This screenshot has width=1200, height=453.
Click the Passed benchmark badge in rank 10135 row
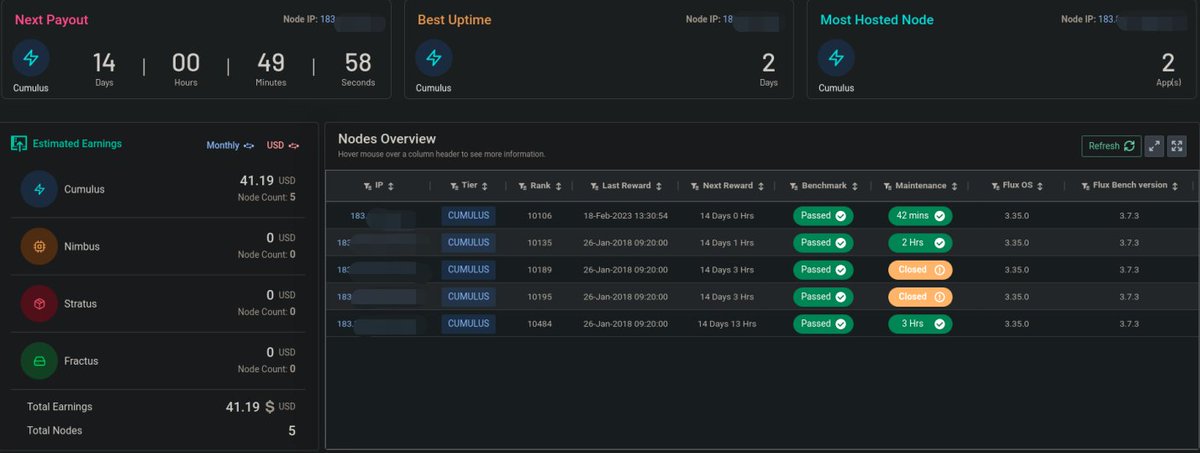tap(823, 242)
